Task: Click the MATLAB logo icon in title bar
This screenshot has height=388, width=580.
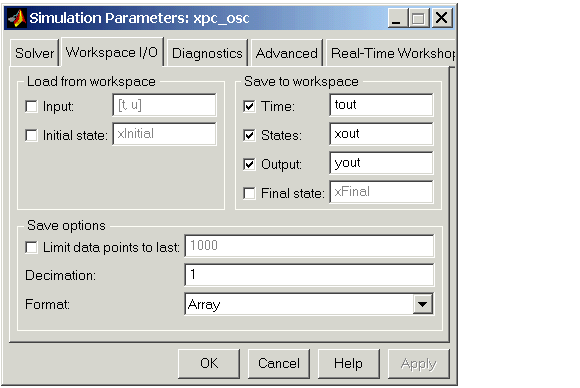Action: click(17, 18)
